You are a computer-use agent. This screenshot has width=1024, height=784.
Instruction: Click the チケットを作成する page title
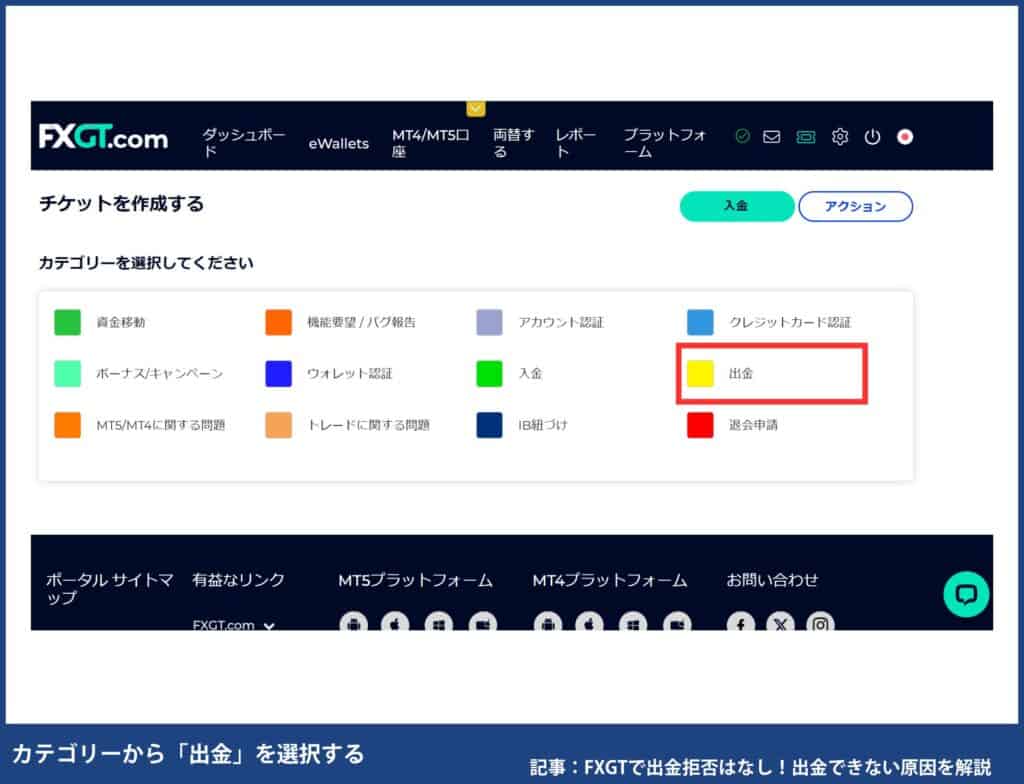pyautogui.click(x=121, y=204)
